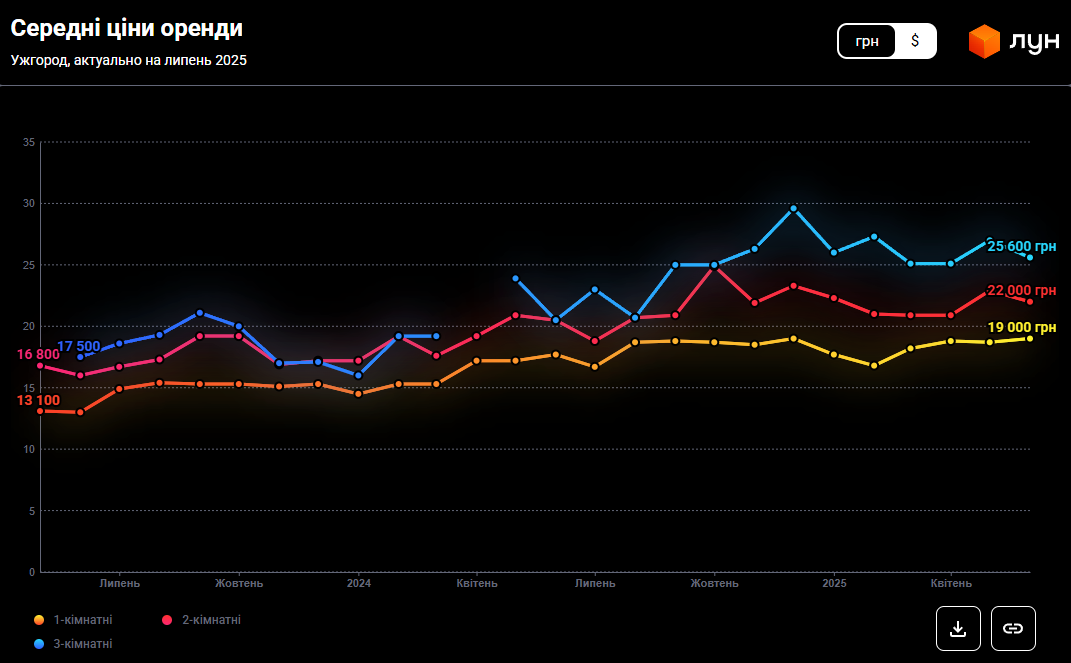Image resolution: width=1071 pixels, height=663 pixels.
Task: Hide the 3-кімнатні series via legend
Action: 82,644
